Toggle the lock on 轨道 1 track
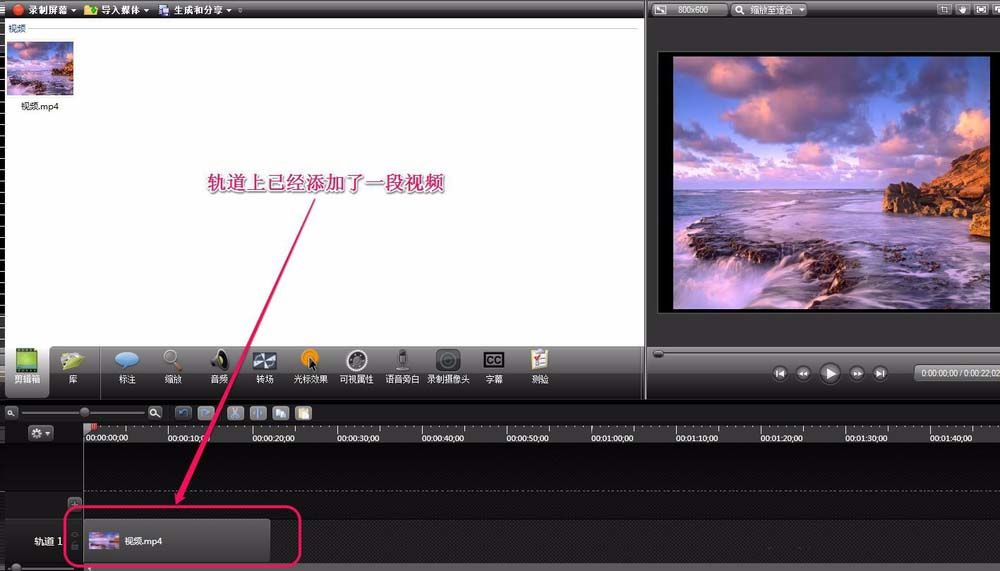1000x571 pixels. [x=75, y=547]
